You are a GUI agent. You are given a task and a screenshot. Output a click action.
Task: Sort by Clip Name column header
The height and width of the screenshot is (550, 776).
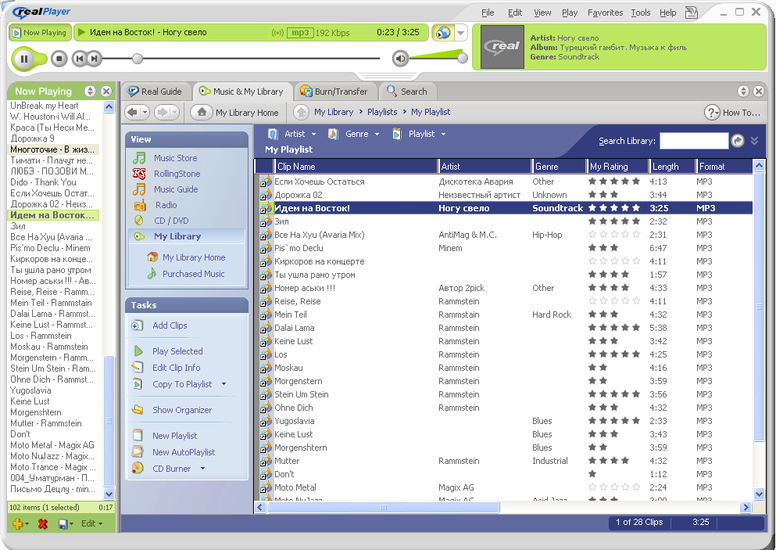[356, 167]
